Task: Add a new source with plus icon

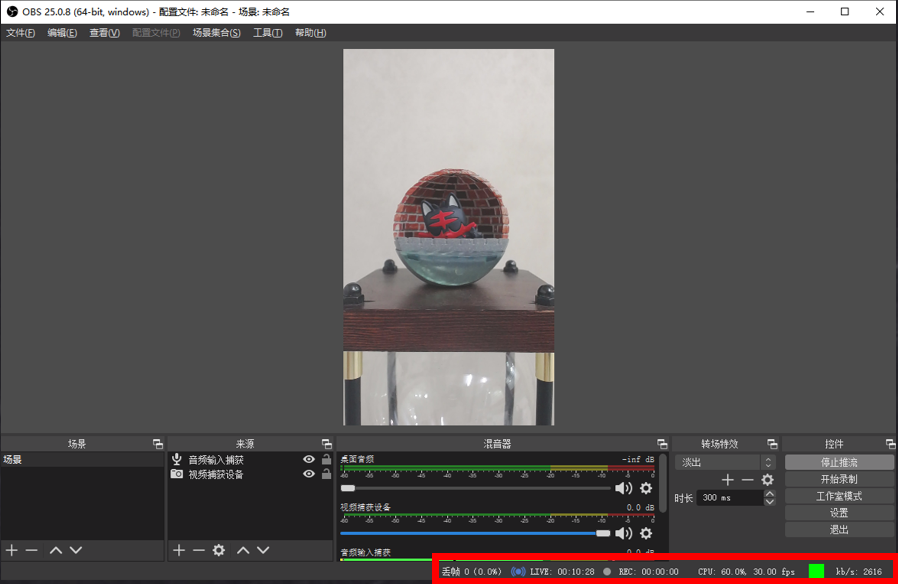Action: 179,550
